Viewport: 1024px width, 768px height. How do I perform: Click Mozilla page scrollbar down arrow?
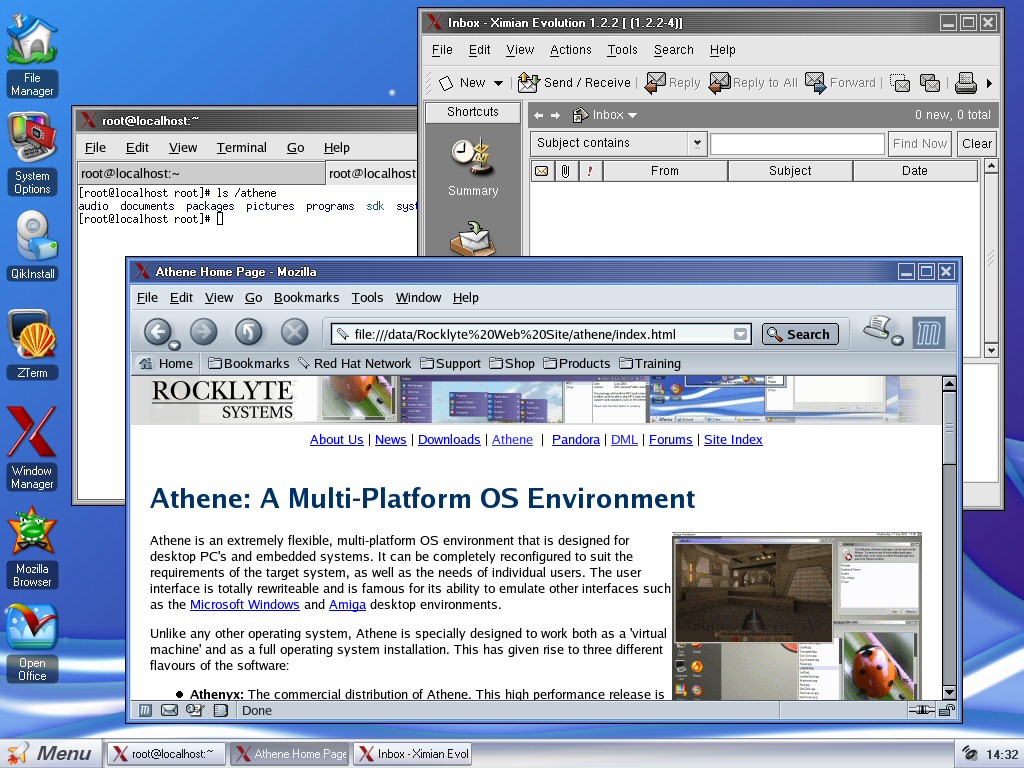tap(950, 692)
